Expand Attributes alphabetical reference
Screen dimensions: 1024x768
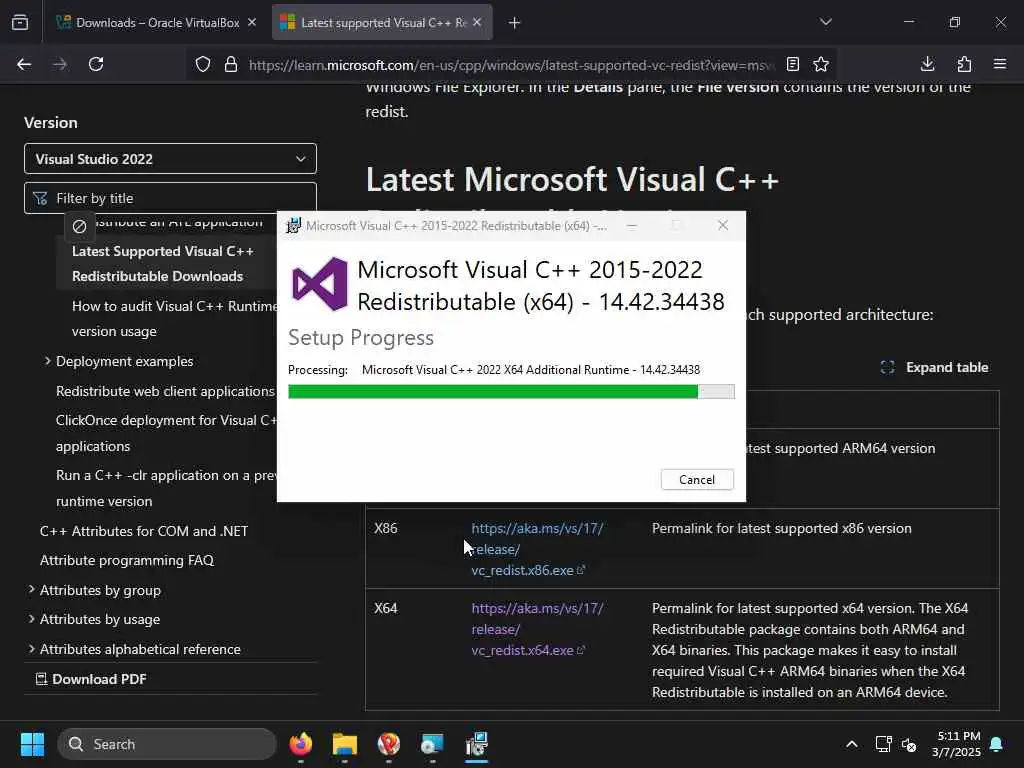pos(140,649)
